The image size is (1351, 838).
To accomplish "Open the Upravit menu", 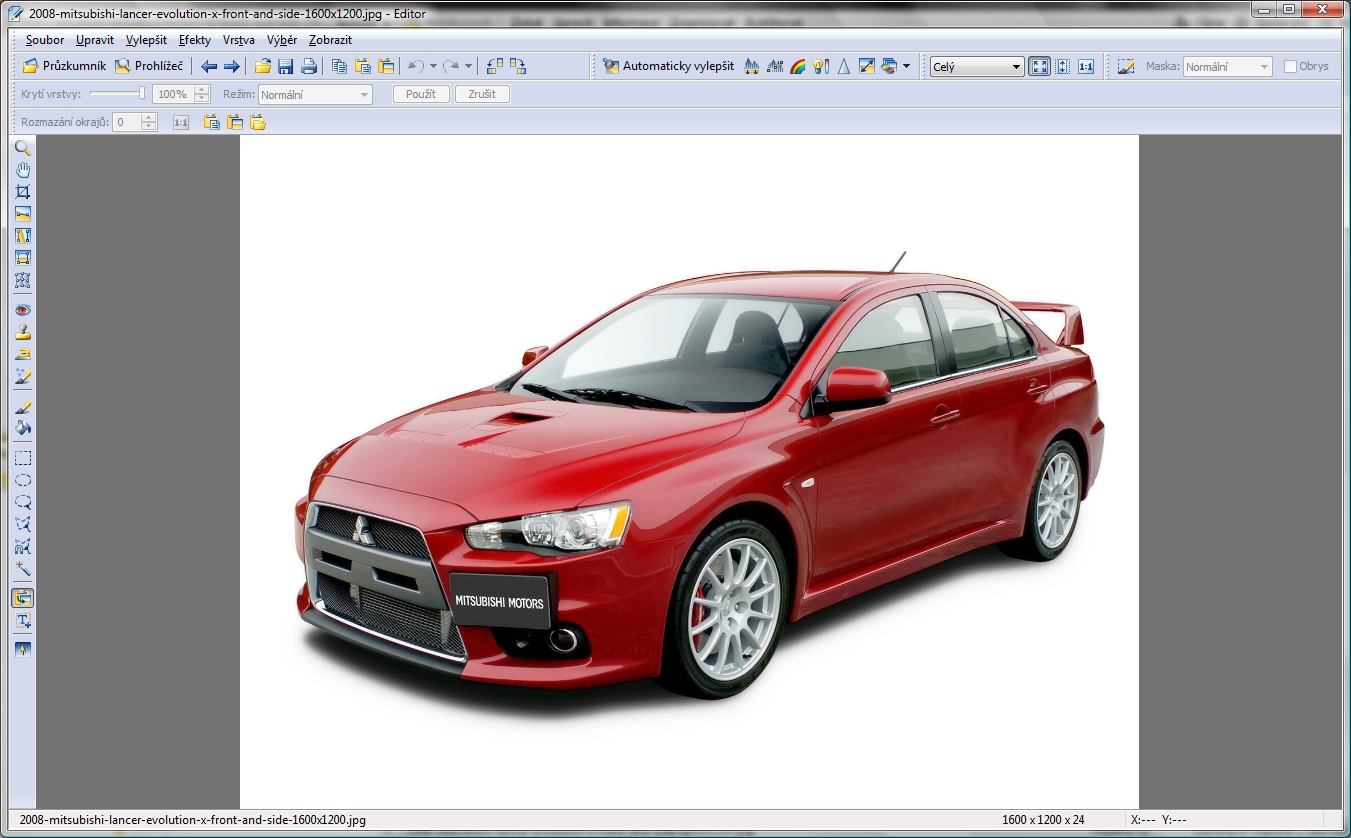I will pyautogui.click(x=95, y=40).
